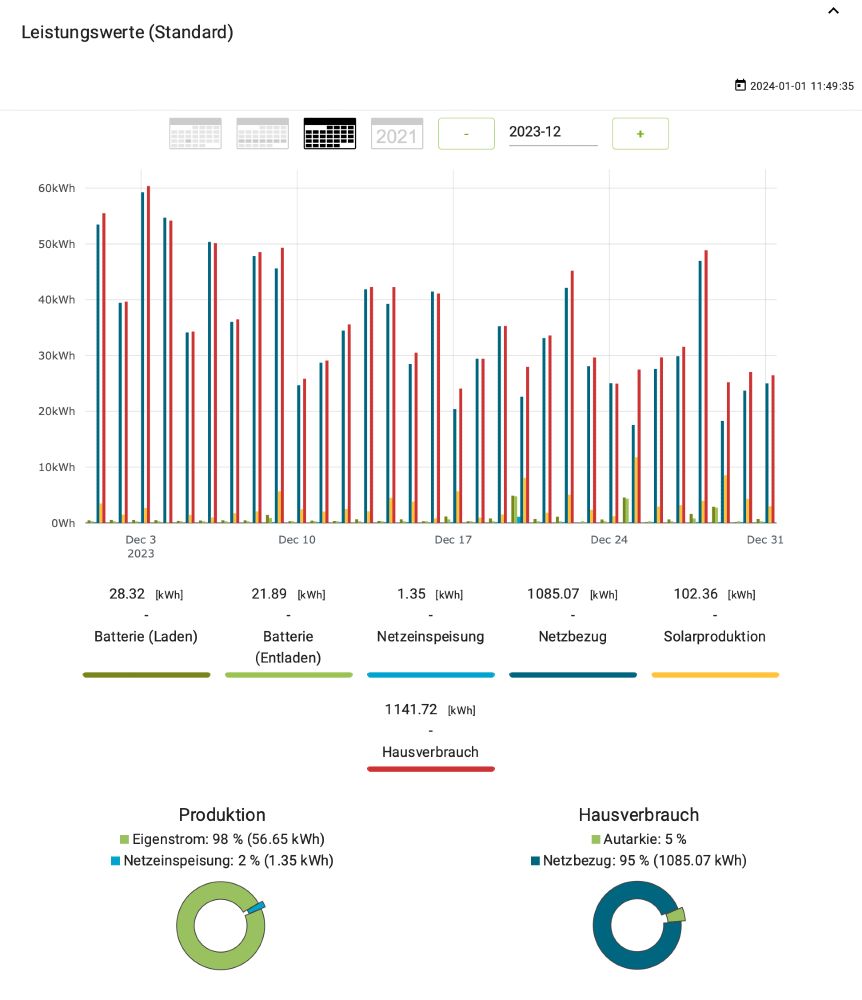Click the Netzeinspeisung blue legend square in Produktion

pos(115,861)
